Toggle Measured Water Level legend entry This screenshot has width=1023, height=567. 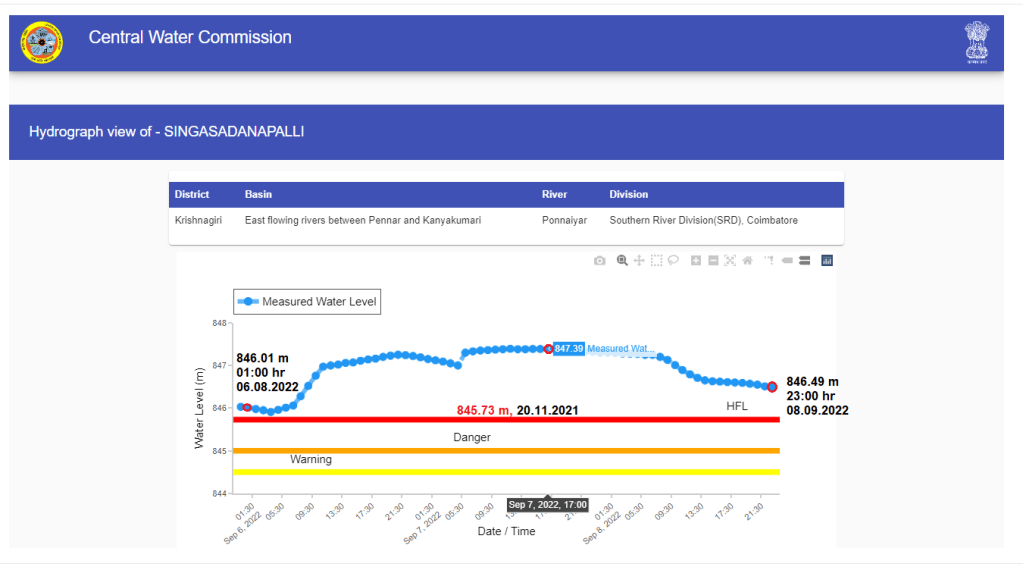click(308, 302)
